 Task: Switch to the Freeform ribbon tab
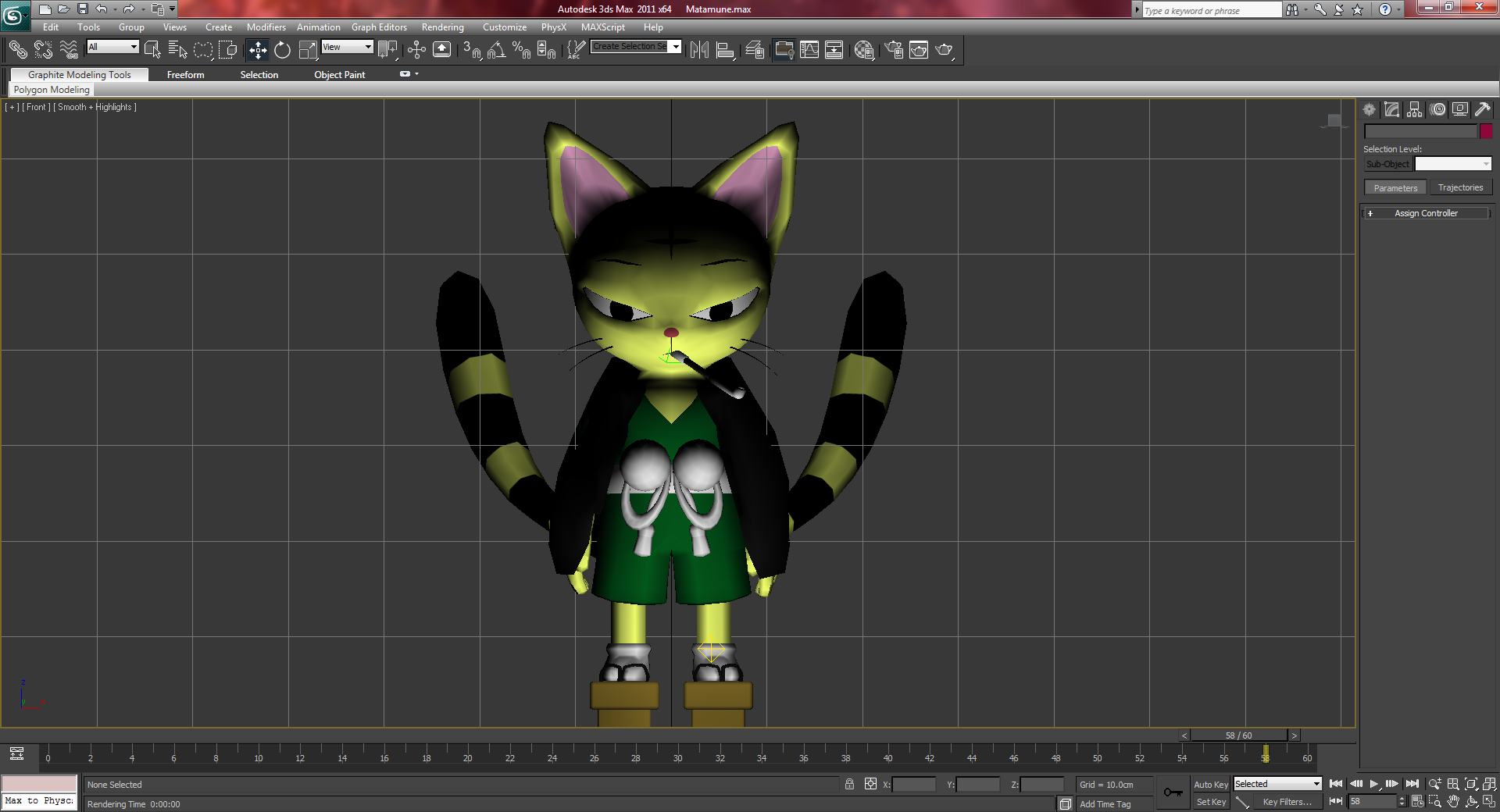tap(185, 75)
